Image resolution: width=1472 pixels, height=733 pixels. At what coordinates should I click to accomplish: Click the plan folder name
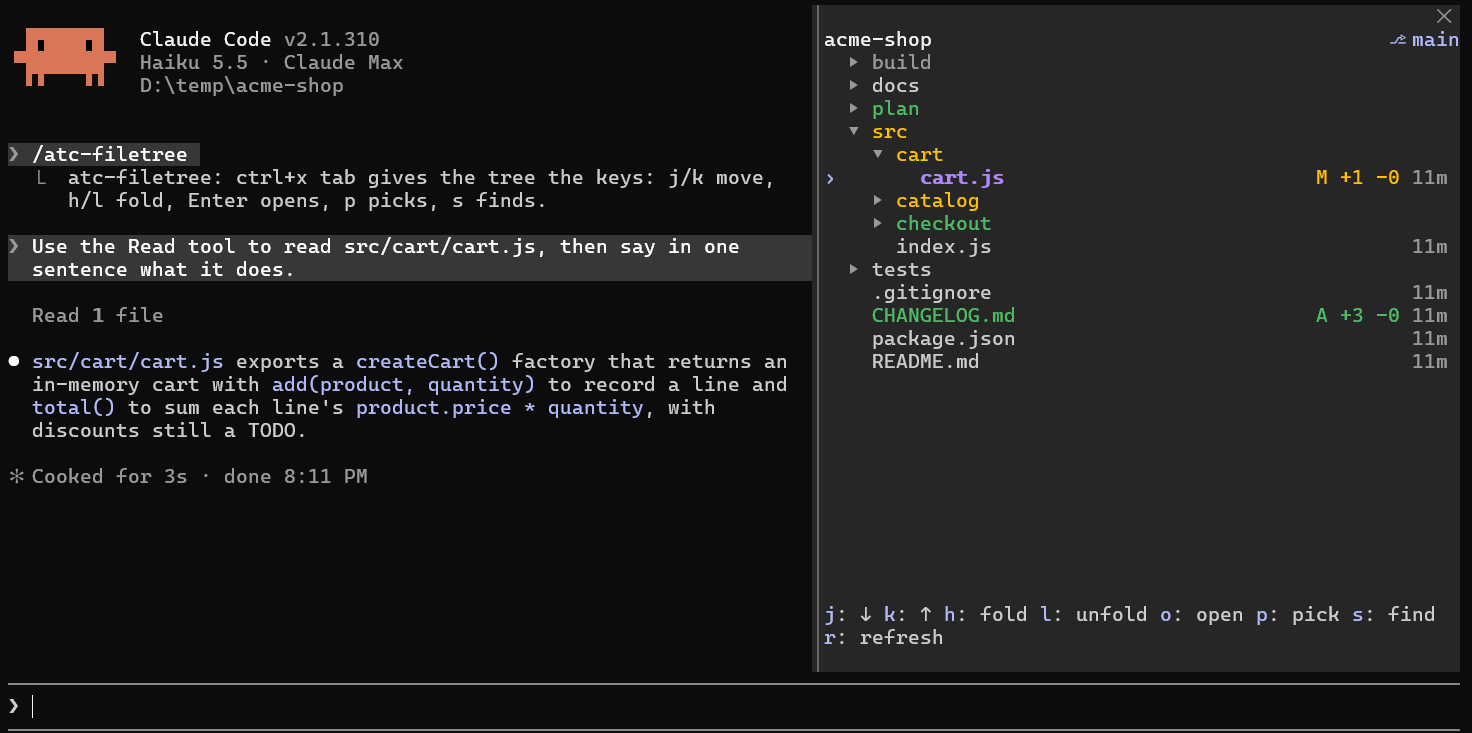click(896, 108)
